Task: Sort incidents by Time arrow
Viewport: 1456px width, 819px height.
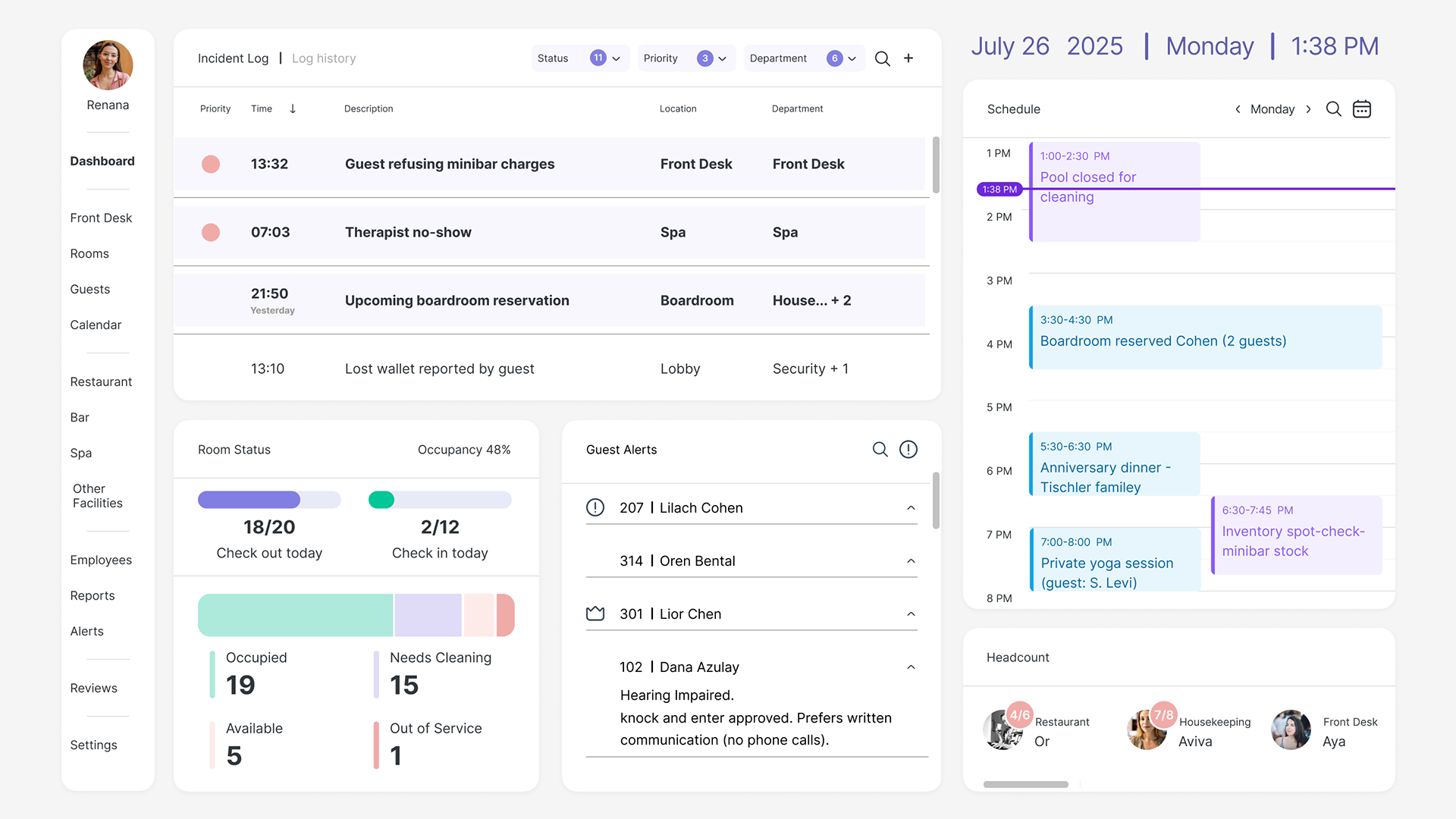Action: pyautogui.click(x=293, y=109)
